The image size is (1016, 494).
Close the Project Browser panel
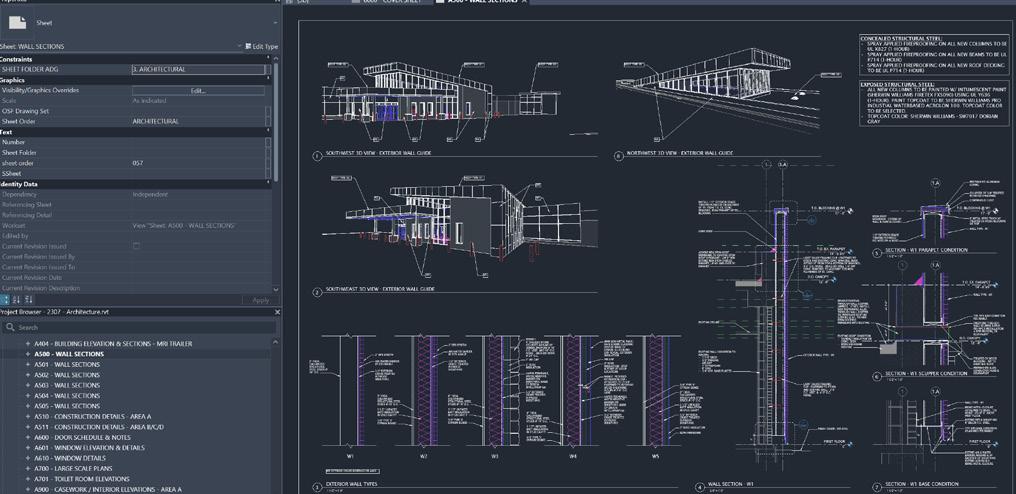[277, 312]
